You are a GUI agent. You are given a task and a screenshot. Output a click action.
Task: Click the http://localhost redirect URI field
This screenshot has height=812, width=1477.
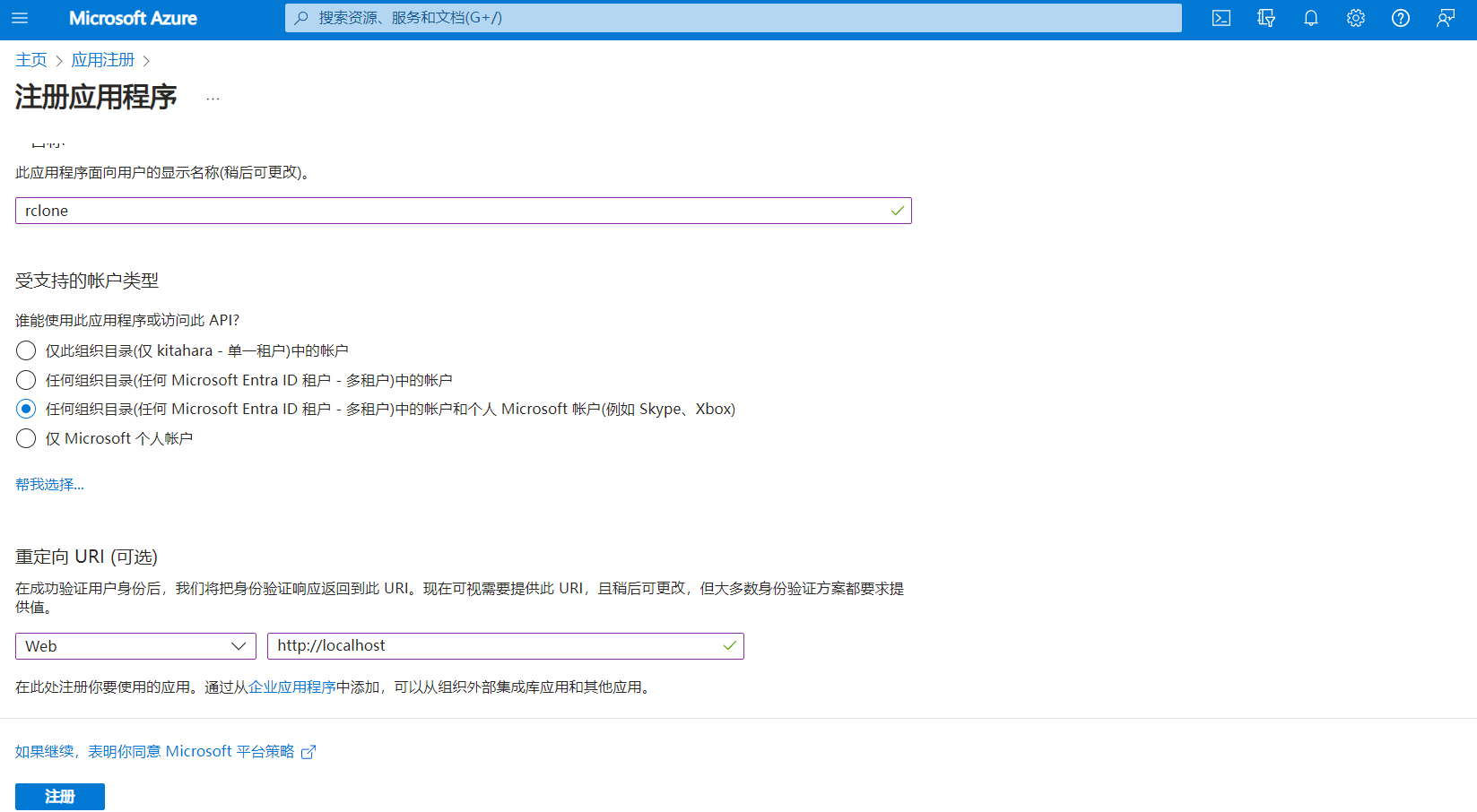point(493,646)
